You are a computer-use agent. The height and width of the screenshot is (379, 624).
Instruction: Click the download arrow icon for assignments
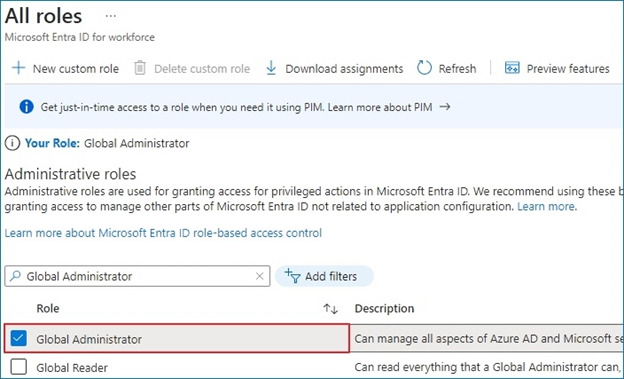(271, 68)
